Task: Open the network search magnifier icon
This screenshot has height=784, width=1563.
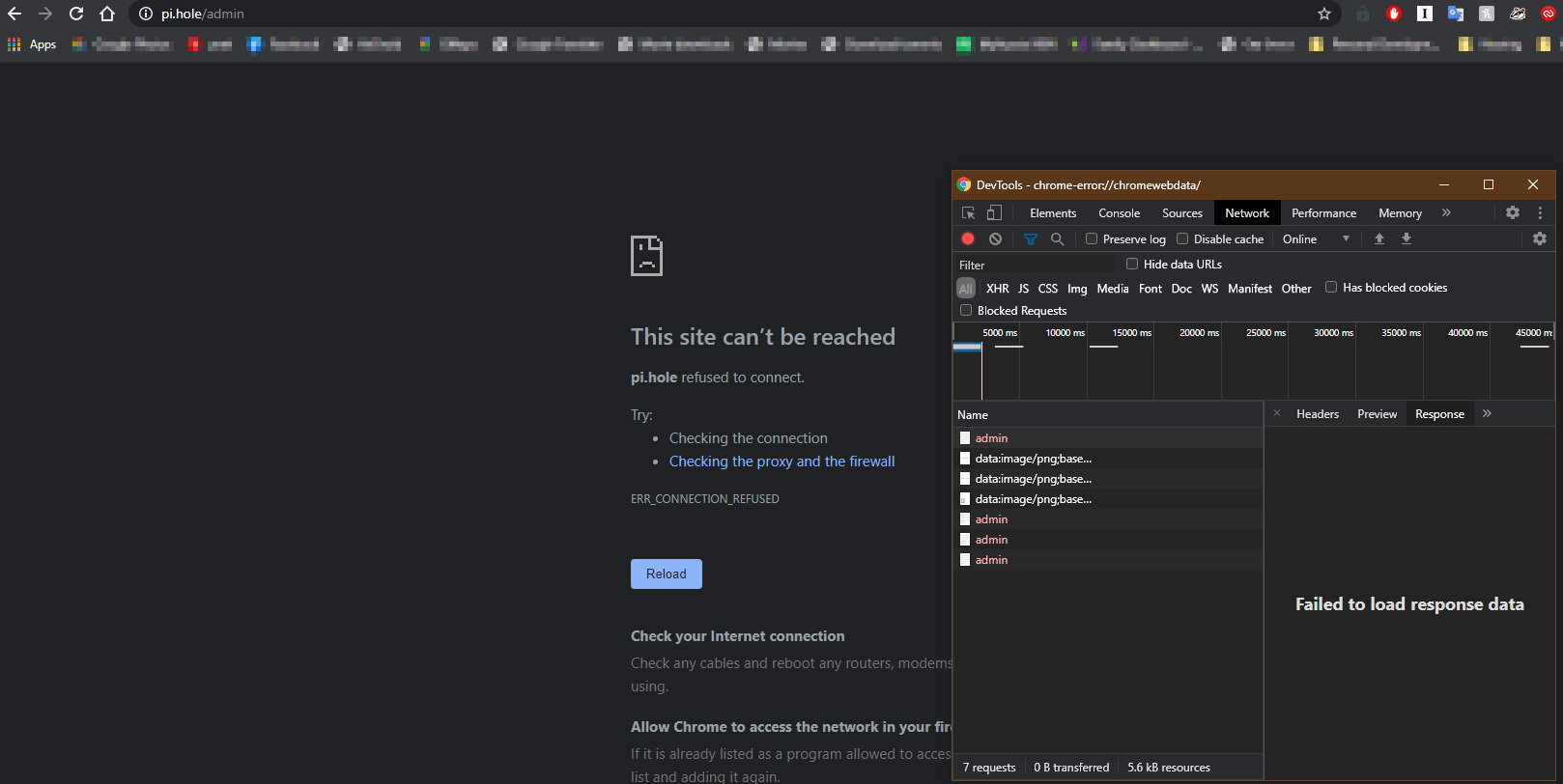Action: (x=1058, y=238)
